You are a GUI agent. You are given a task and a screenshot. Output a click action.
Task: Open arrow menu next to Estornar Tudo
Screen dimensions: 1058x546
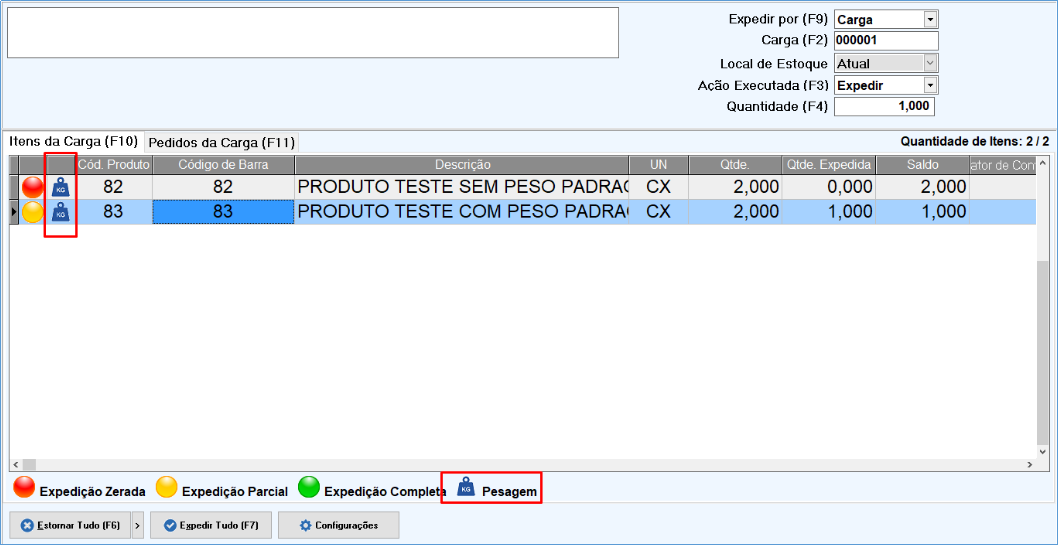tap(137, 525)
